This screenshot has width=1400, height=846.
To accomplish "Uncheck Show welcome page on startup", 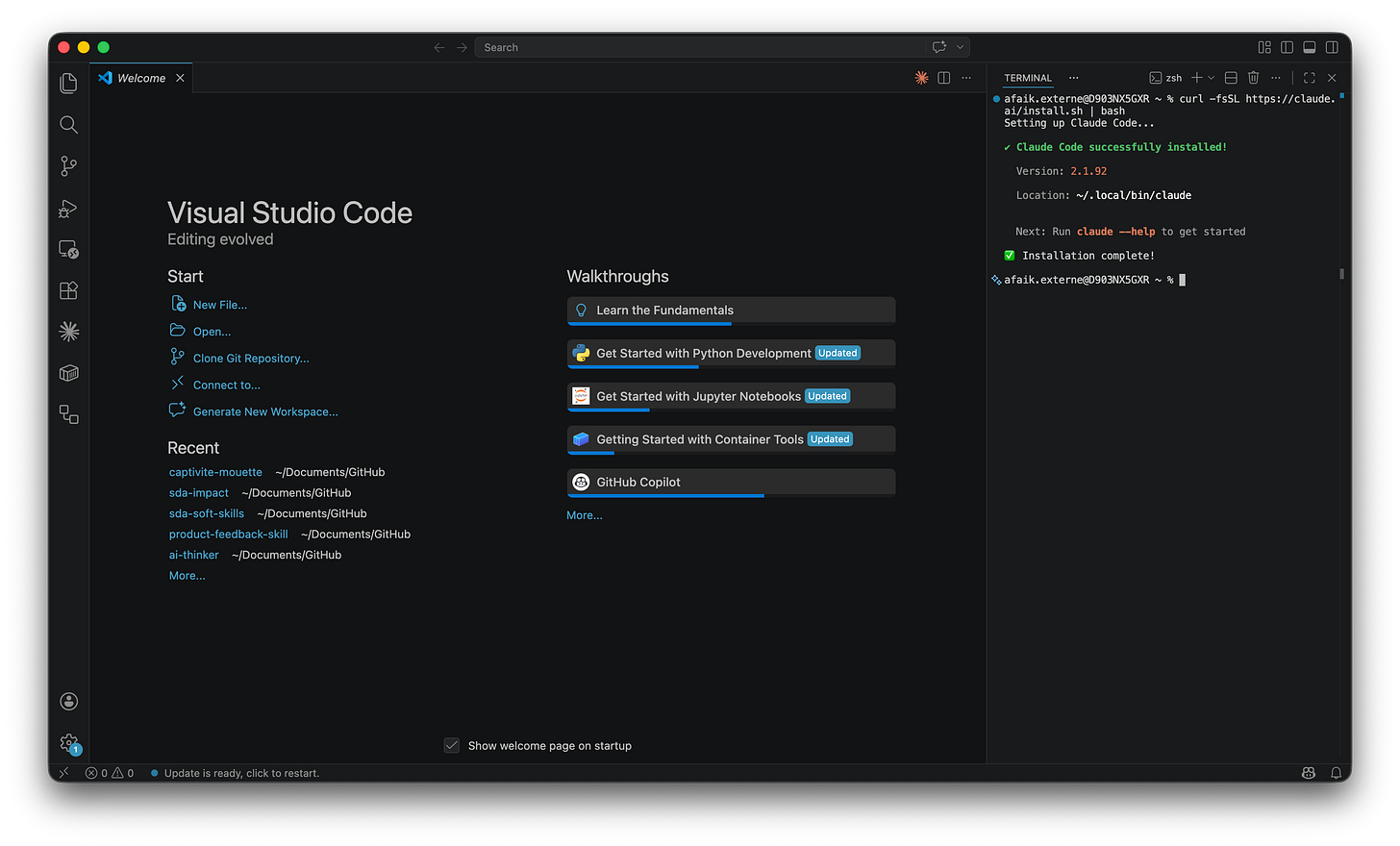I will point(452,745).
